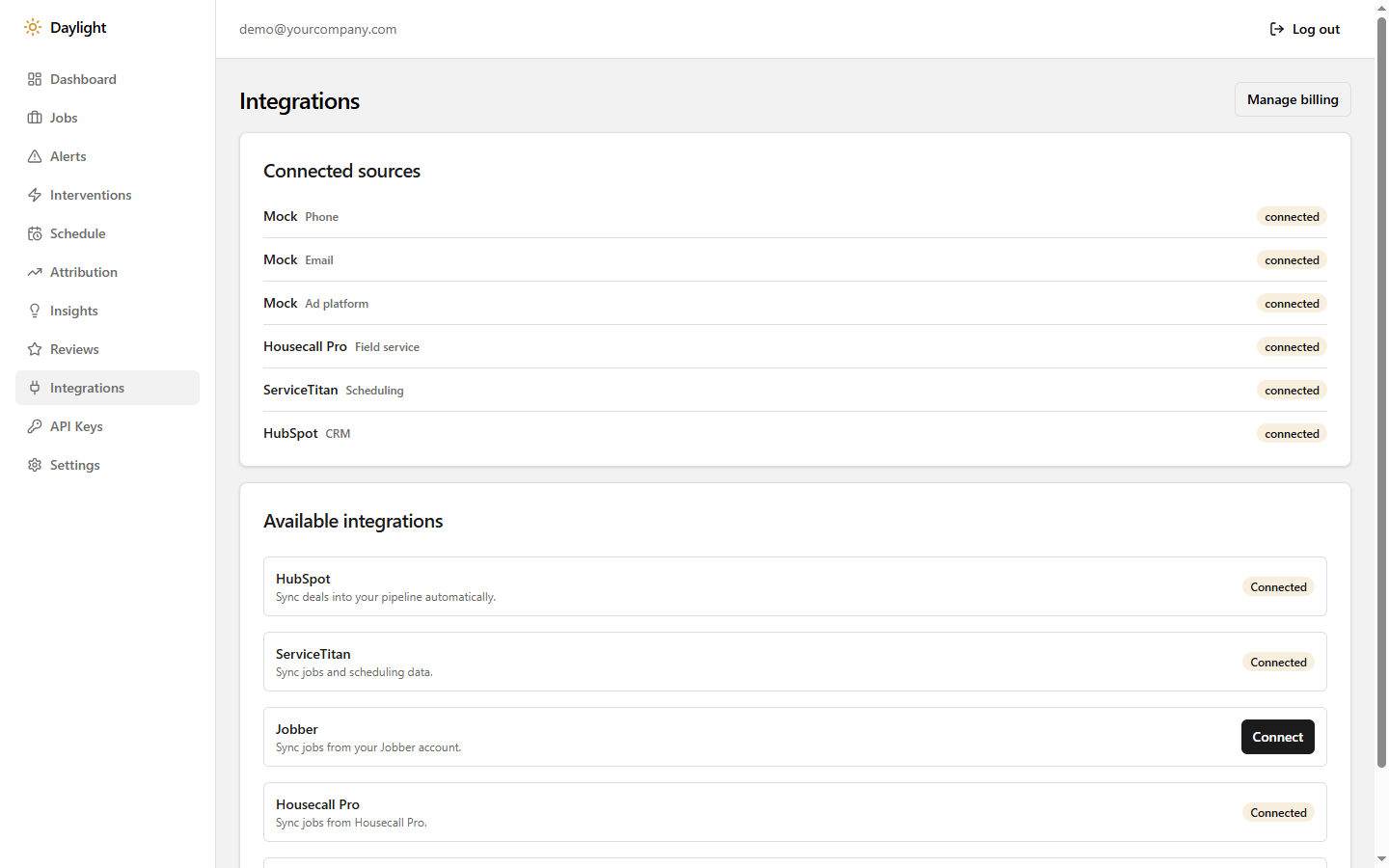
Task: Click the Jobs briefcase icon
Action: point(35,118)
